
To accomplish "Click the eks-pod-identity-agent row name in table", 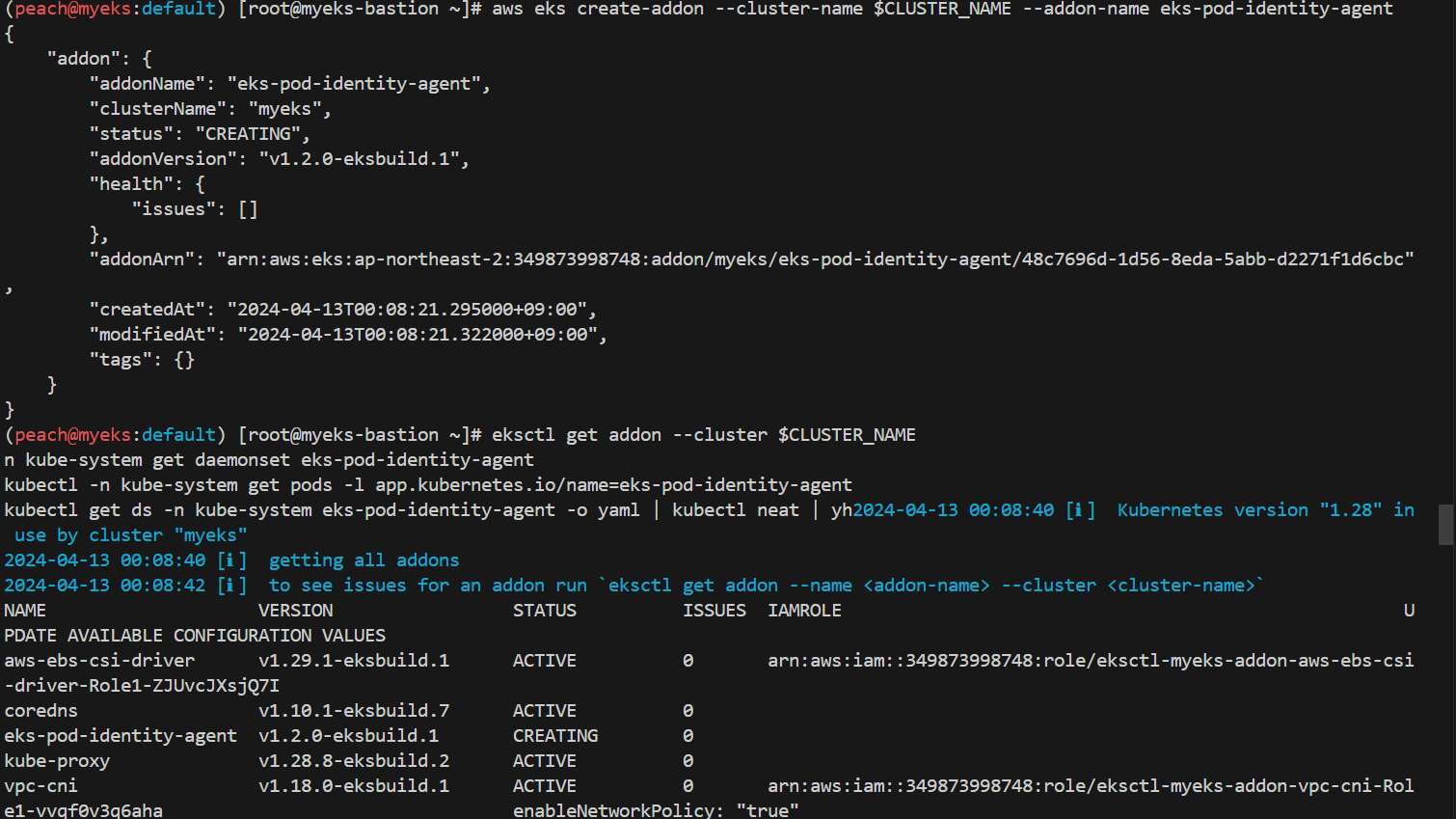I will 121,736.
